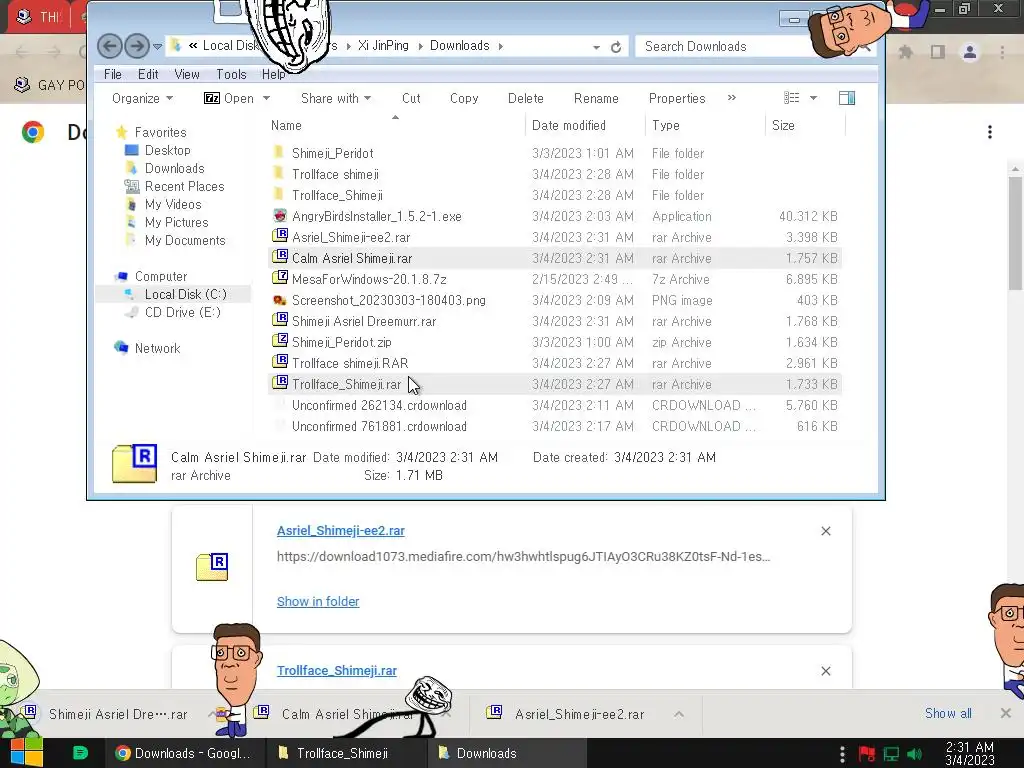This screenshot has width=1024, height=768.
Task: Click Delete in the toolbar
Action: click(x=526, y=99)
